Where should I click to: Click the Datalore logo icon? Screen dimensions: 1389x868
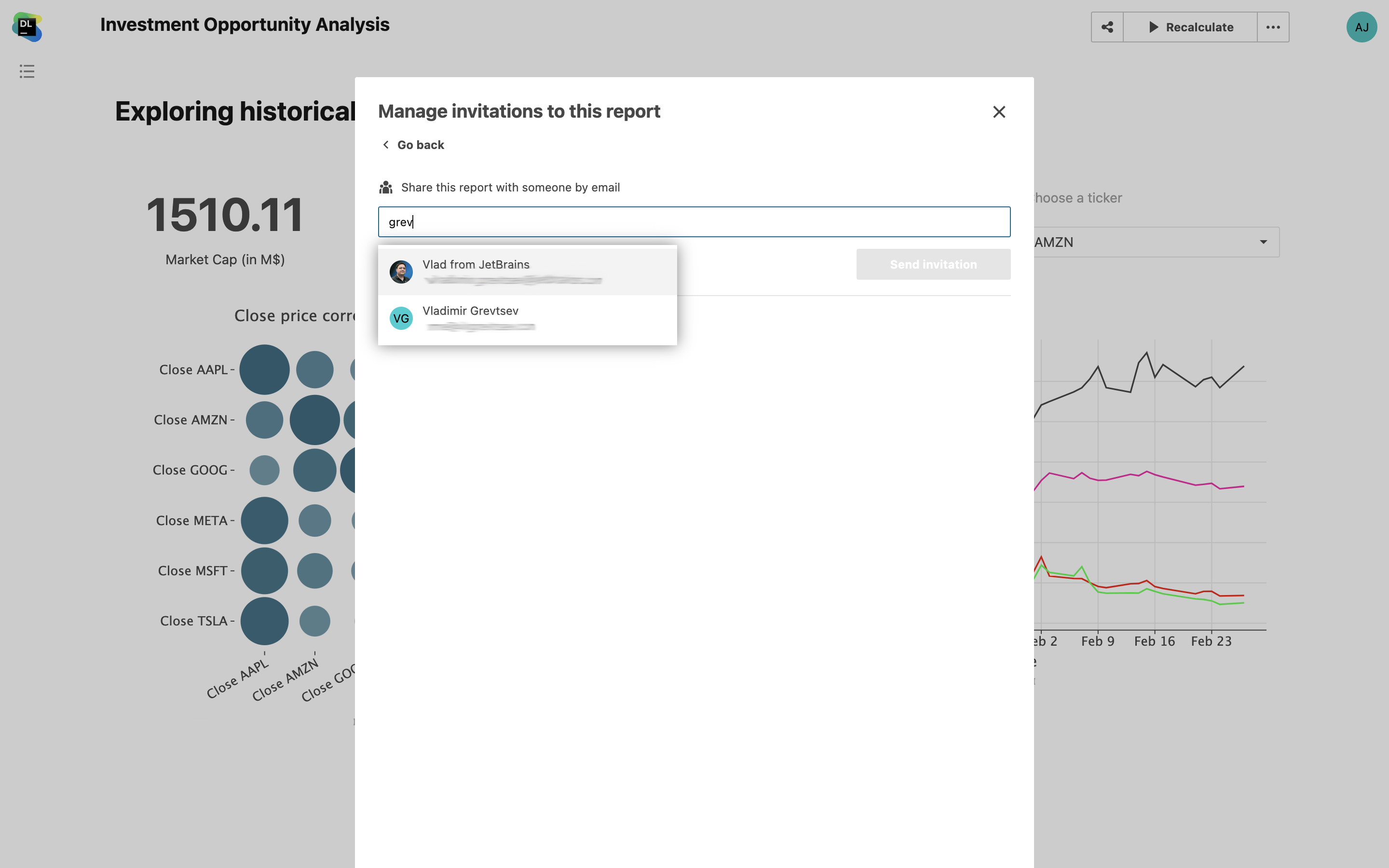click(x=27, y=27)
